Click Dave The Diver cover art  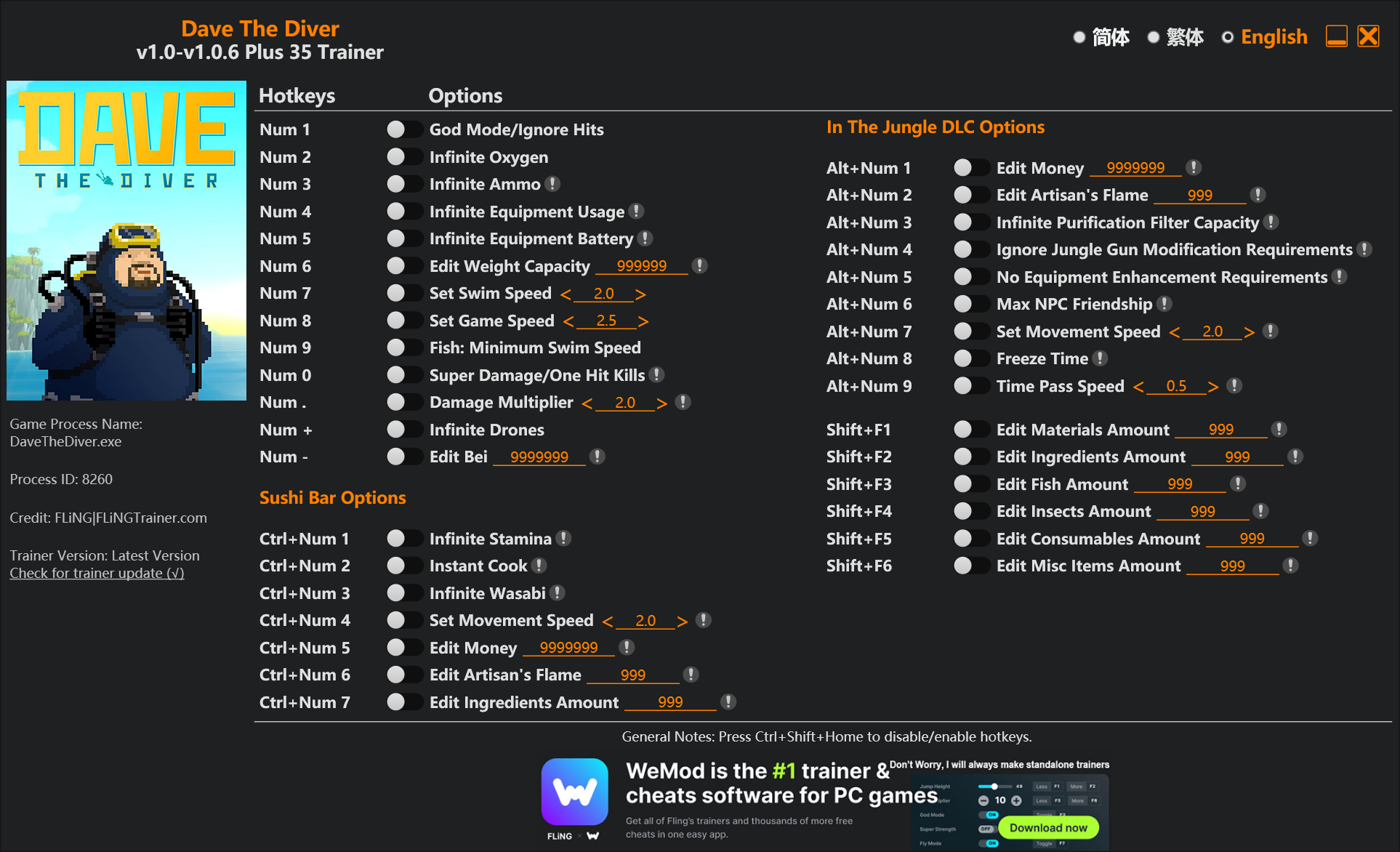(x=126, y=241)
